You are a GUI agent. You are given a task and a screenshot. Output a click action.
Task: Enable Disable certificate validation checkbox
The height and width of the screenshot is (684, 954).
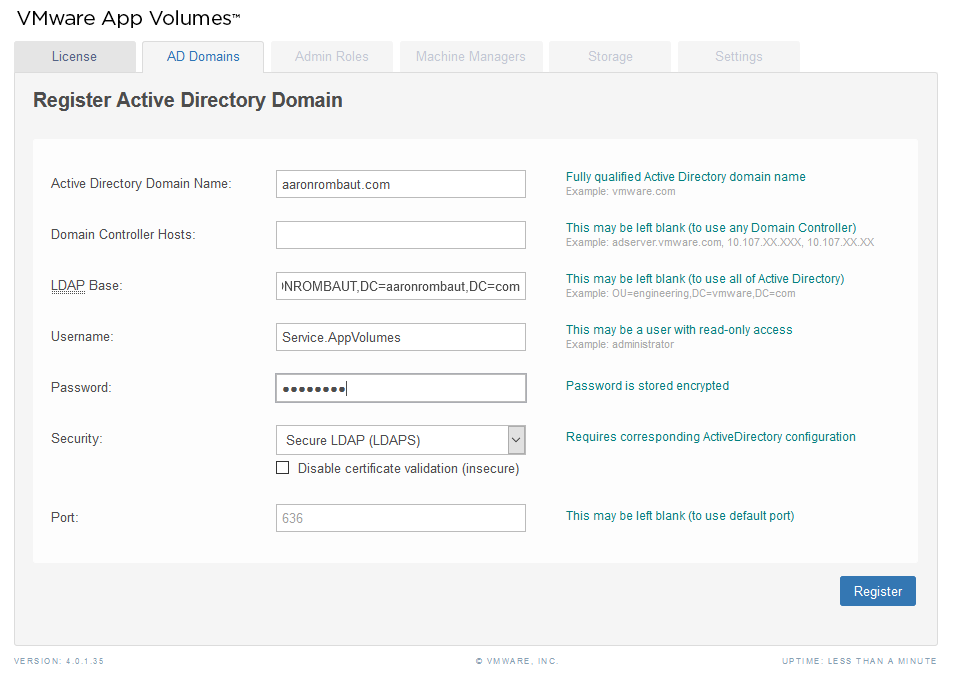283,468
